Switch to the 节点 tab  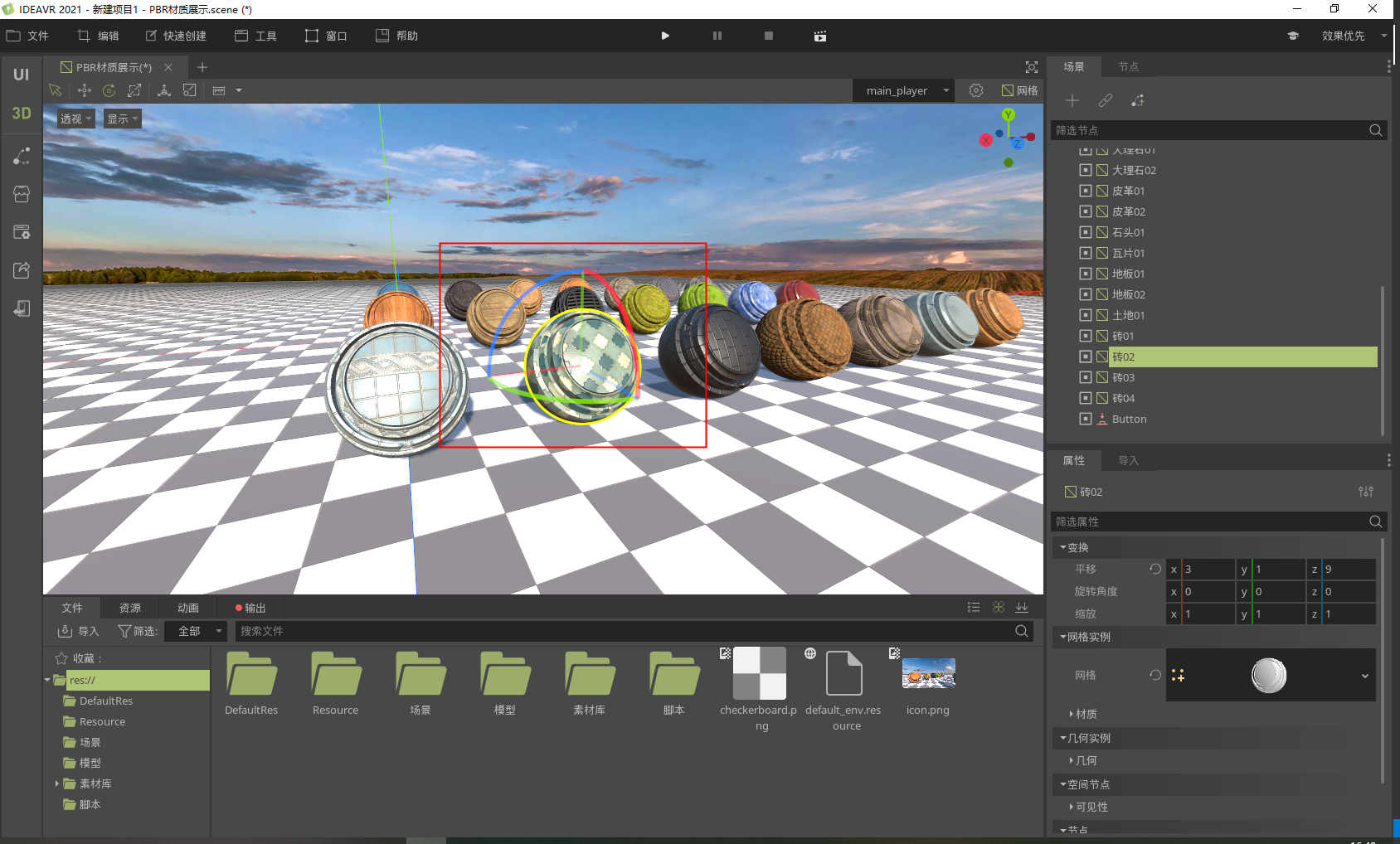1128,66
